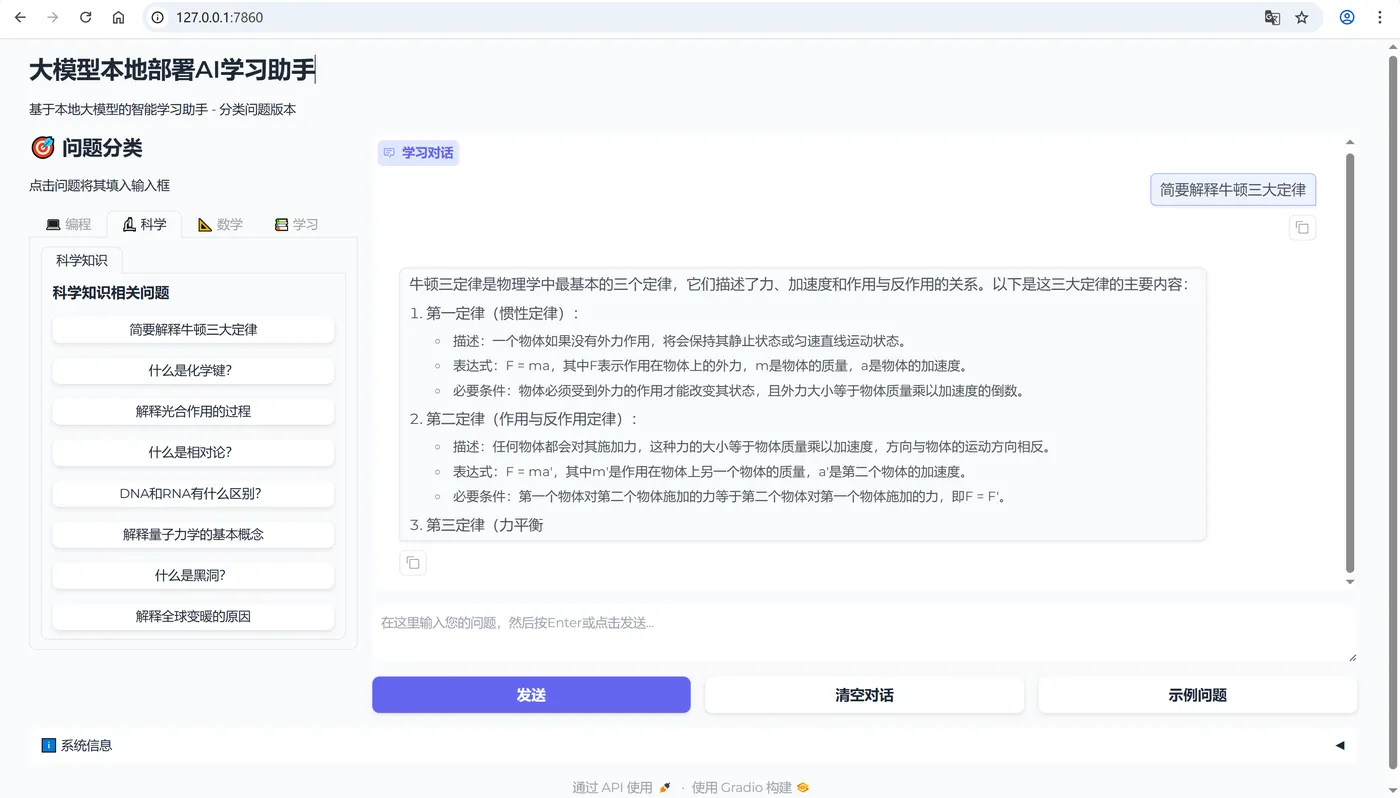Viewport: 1400px width, 798px height.
Task: Collapse the 系统信息 panel via its arrow
Action: click(1340, 745)
